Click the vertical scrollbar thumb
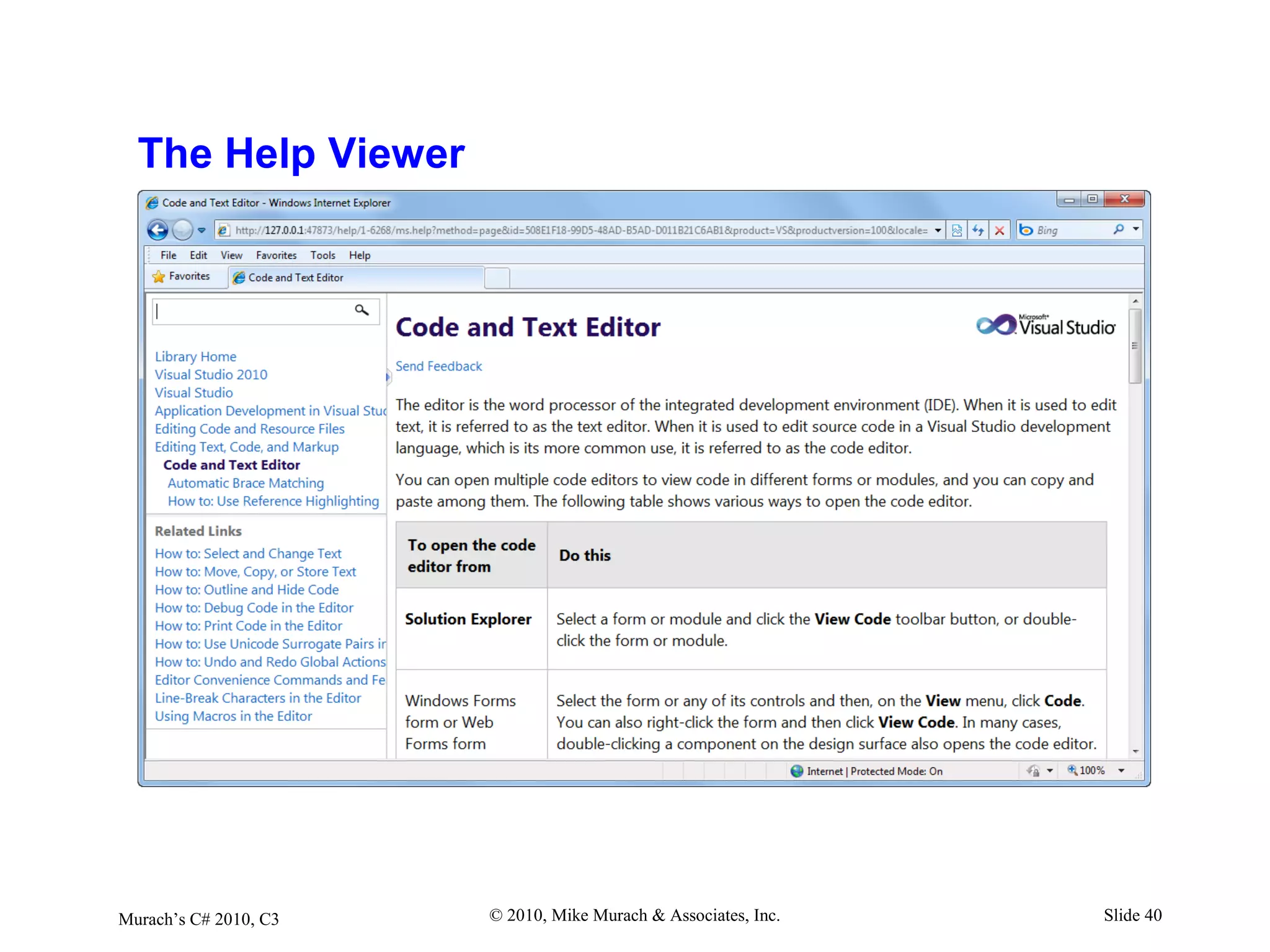 click(x=1135, y=346)
